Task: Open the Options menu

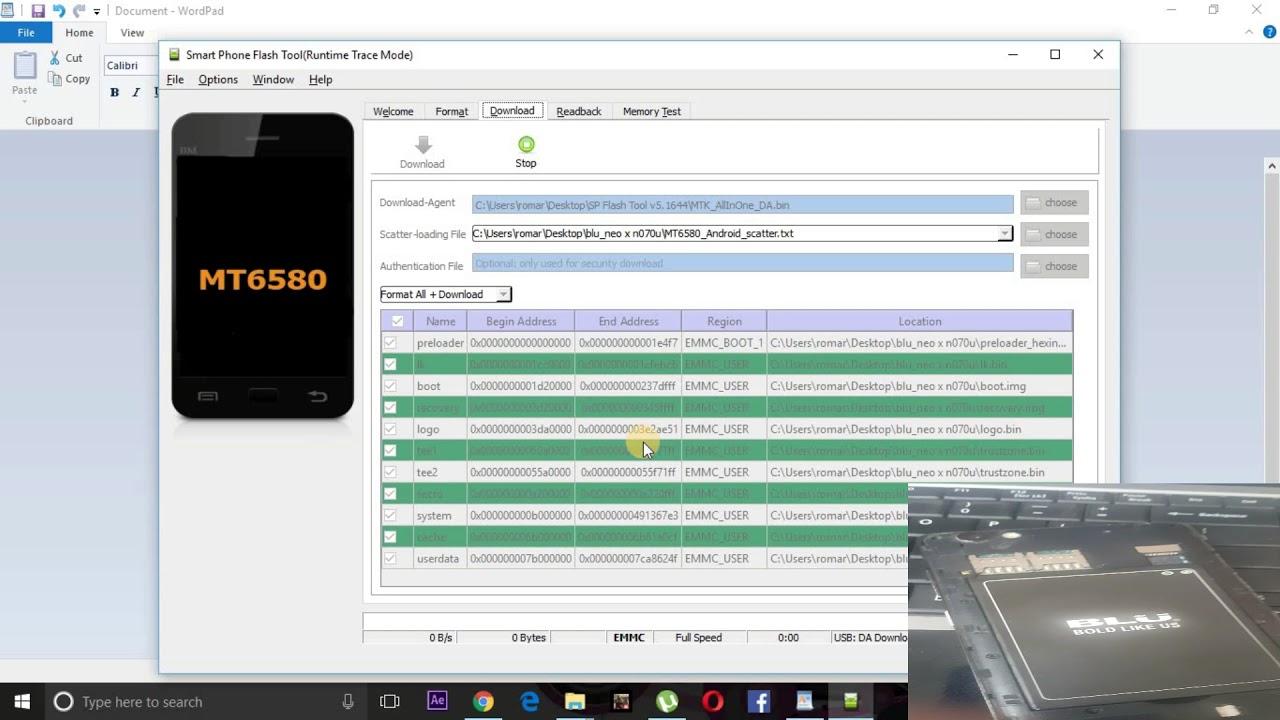Action: pyautogui.click(x=218, y=80)
